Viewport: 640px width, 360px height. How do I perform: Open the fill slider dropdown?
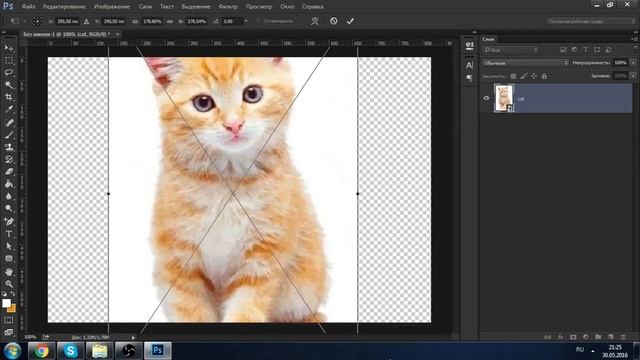pyautogui.click(x=633, y=76)
